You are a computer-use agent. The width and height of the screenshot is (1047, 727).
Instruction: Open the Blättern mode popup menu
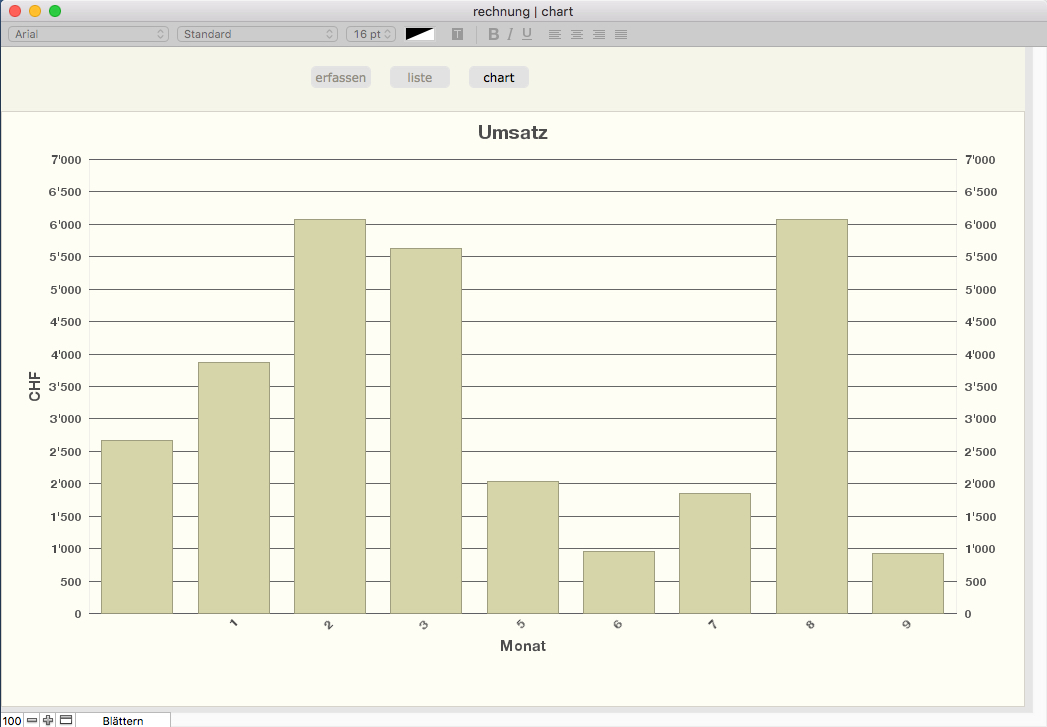(x=123, y=720)
